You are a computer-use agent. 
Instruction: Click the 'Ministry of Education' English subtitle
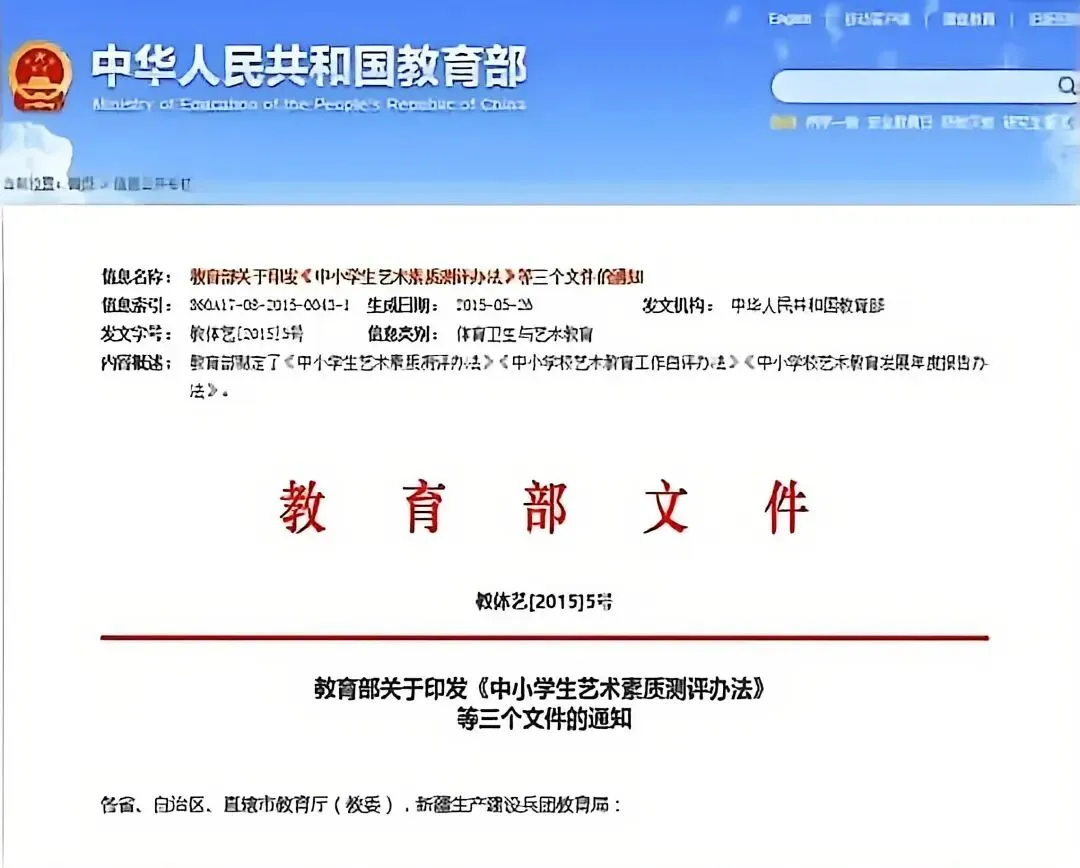309,104
